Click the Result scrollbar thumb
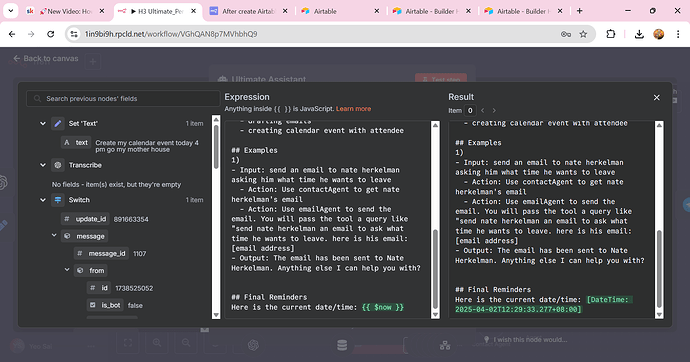Image resolution: width=690 pixels, height=362 pixels. pos(659,269)
